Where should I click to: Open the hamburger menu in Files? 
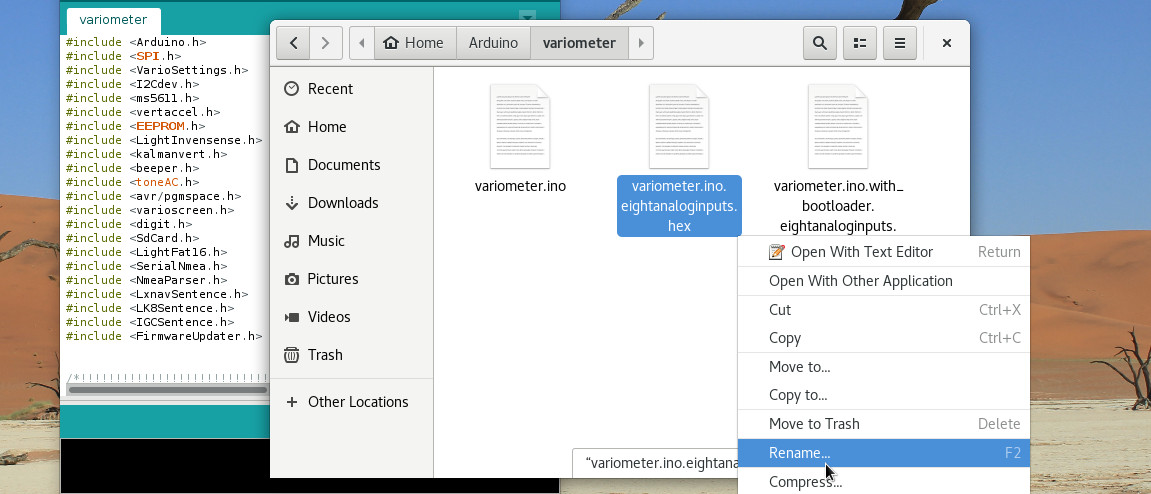pyautogui.click(x=900, y=43)
